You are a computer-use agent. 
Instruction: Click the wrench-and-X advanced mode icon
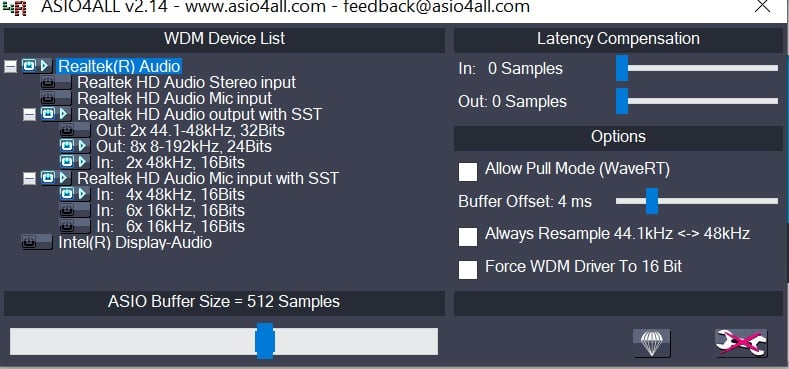(x=741, y=343)
